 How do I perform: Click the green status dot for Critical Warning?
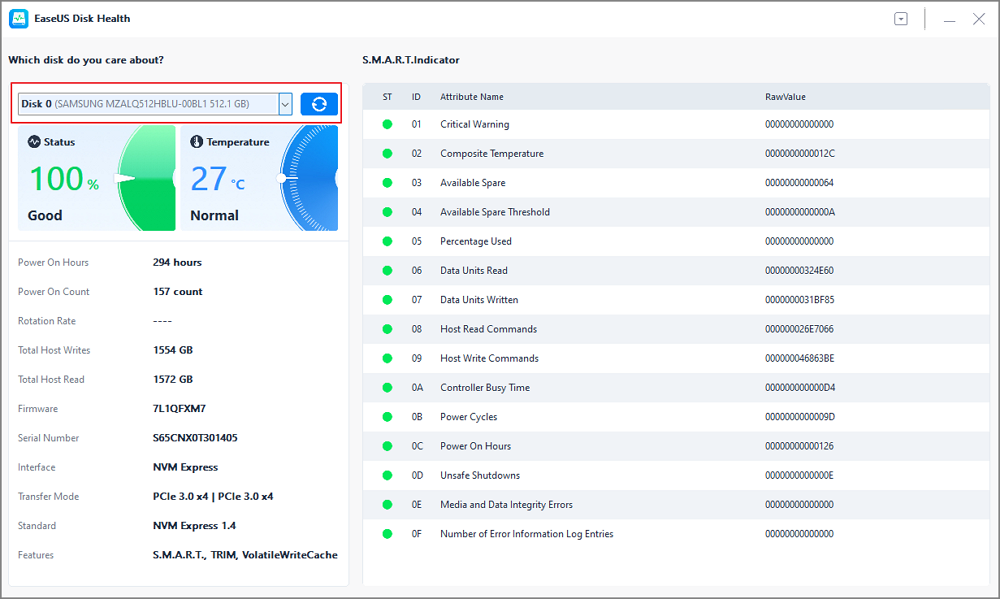(x=387, y=125)
